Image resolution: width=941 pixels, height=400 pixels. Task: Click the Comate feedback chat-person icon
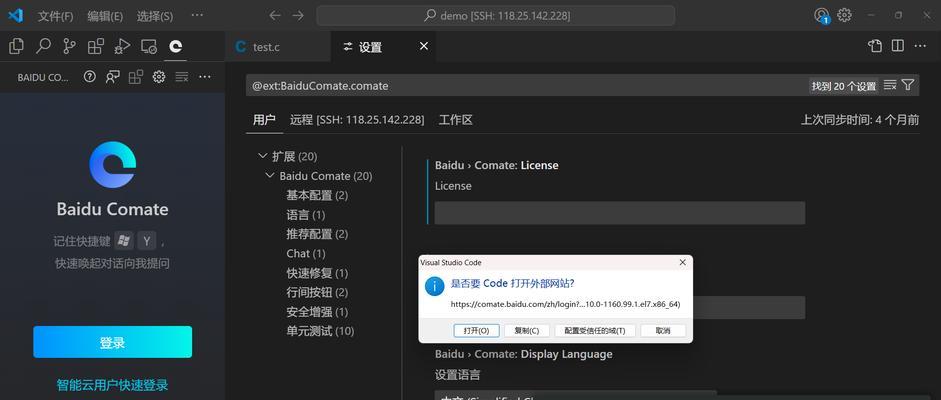coord(112,76)
